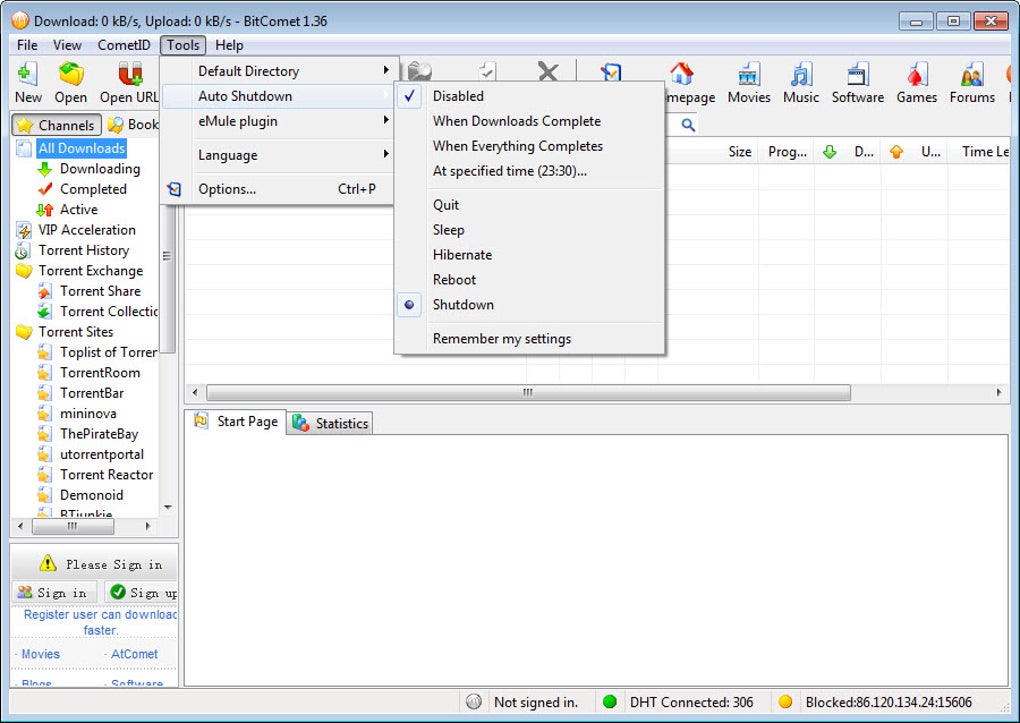Click the Torrent Exchange folder icon
This screenshot has height=723, width=1020.
(24, 271)
